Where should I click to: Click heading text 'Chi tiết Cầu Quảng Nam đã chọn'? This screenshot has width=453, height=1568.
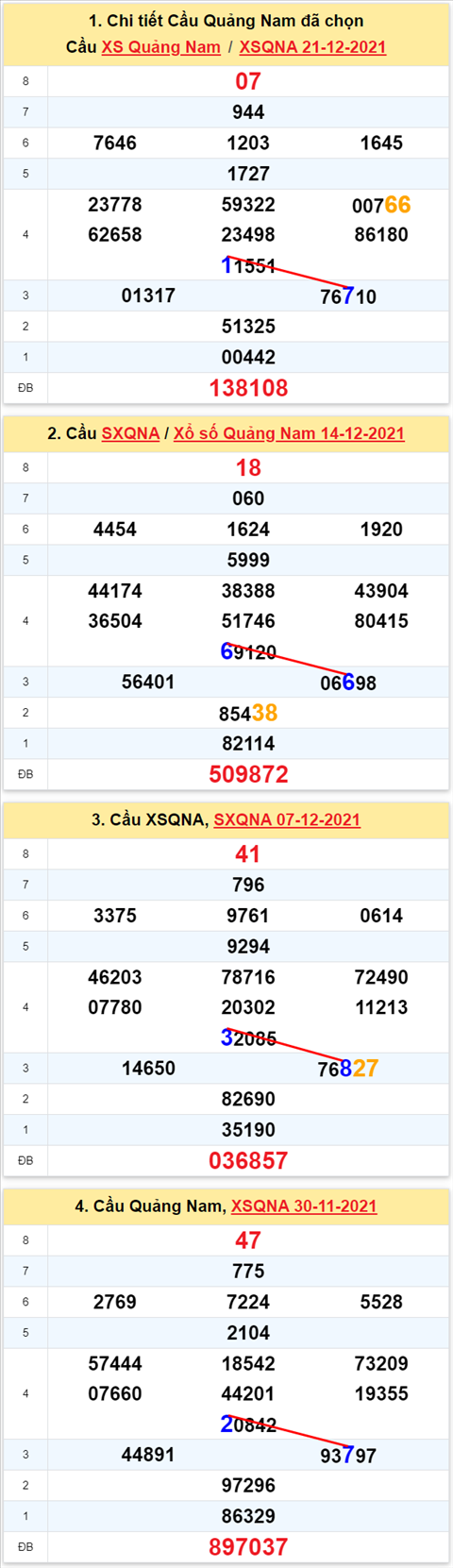(235, 21)
